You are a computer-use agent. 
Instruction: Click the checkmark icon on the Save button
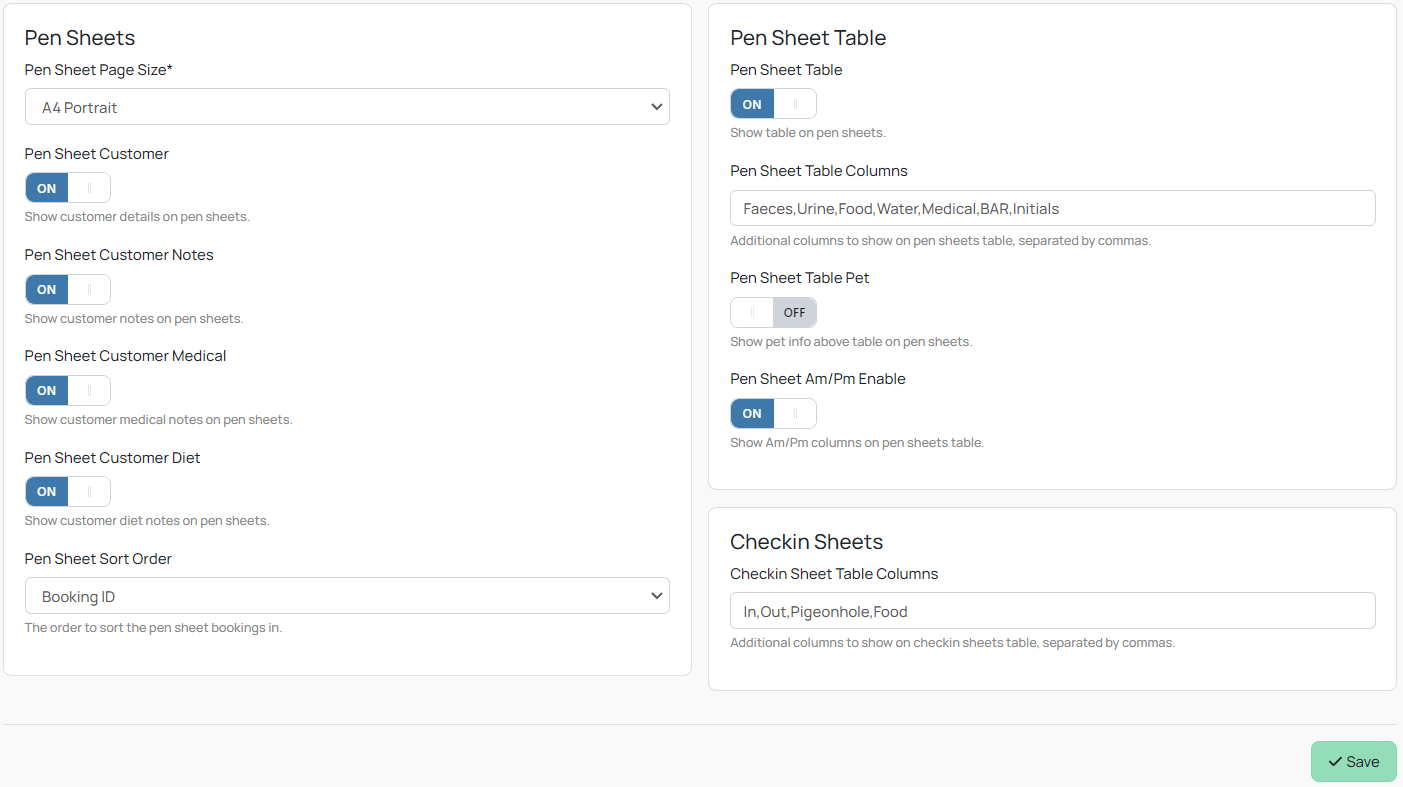(x=1336, y=761)
